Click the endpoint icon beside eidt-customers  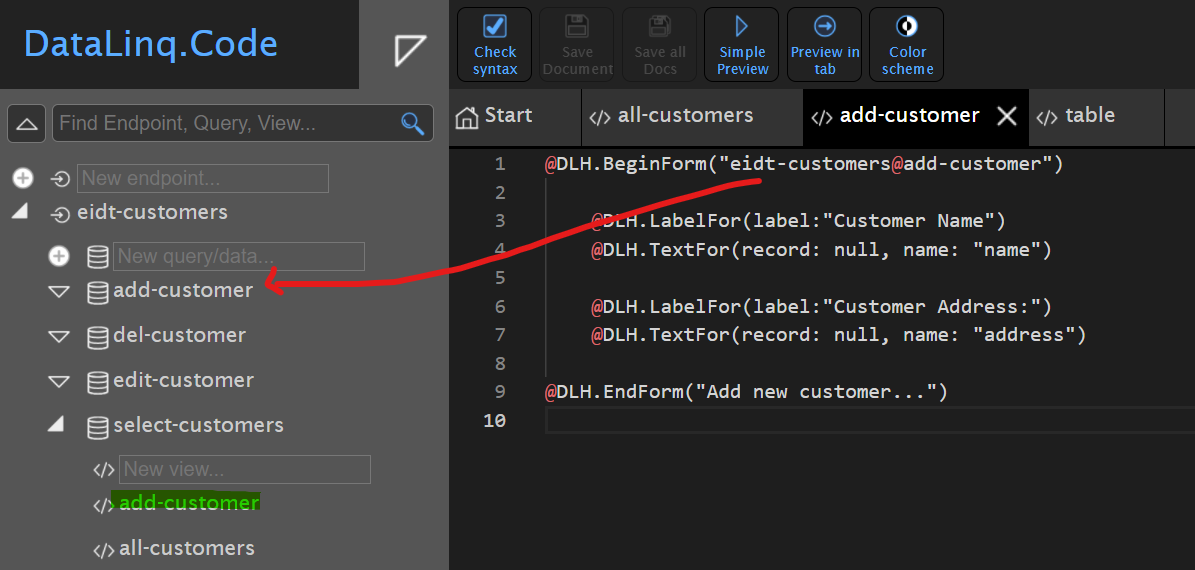pos(60,213)
